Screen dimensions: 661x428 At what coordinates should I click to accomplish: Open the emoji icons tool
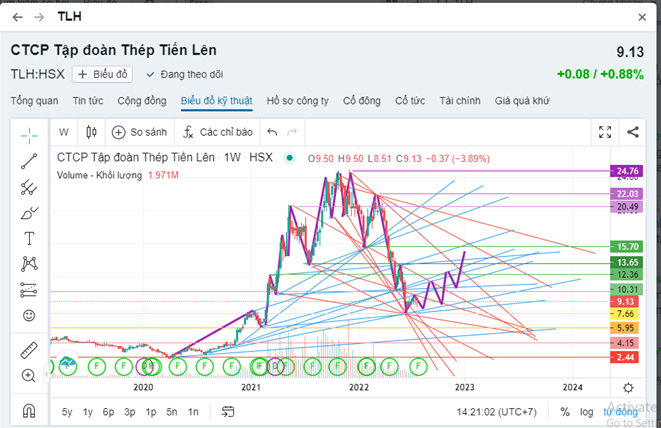click(x=29, y=315)
